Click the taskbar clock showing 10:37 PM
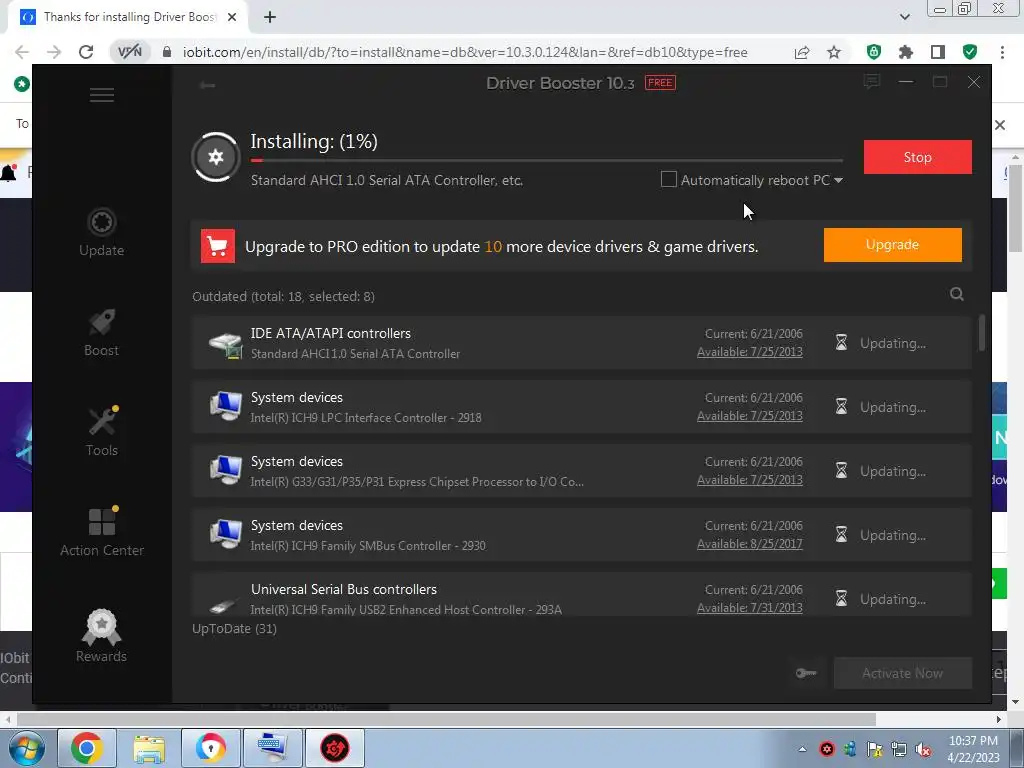This screenshot has height=768, width=1024. [x=973, y=749]
